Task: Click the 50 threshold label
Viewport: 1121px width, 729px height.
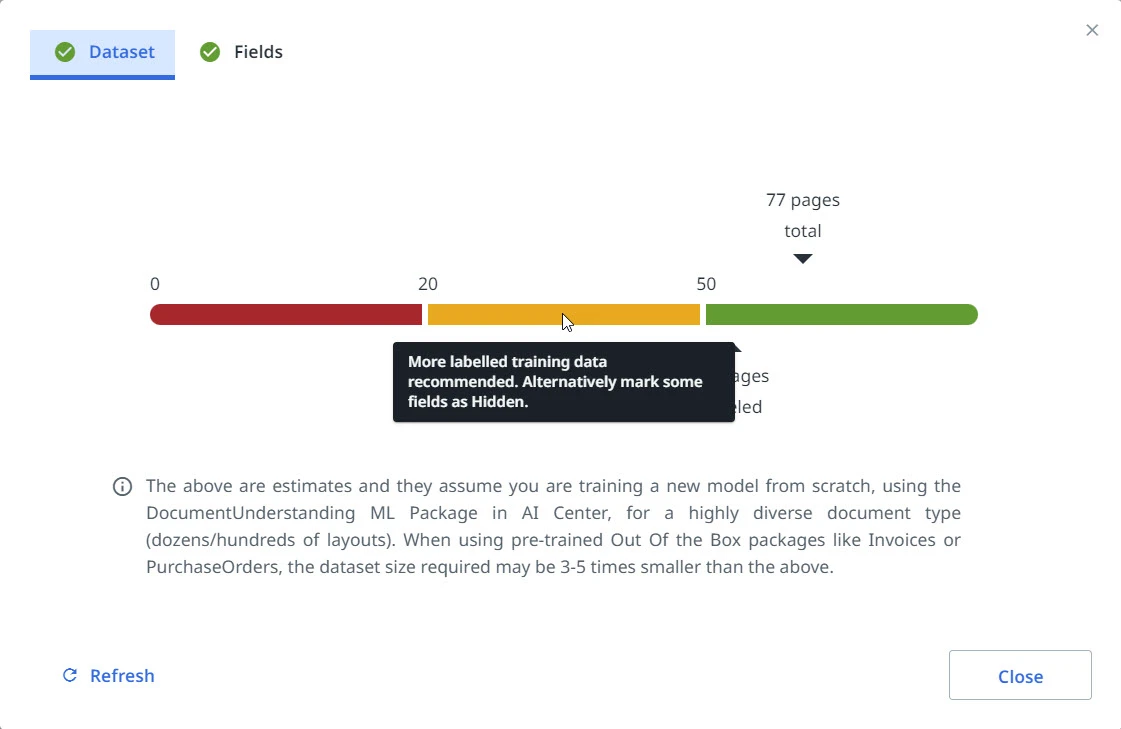Action: (x=706, y=284)
